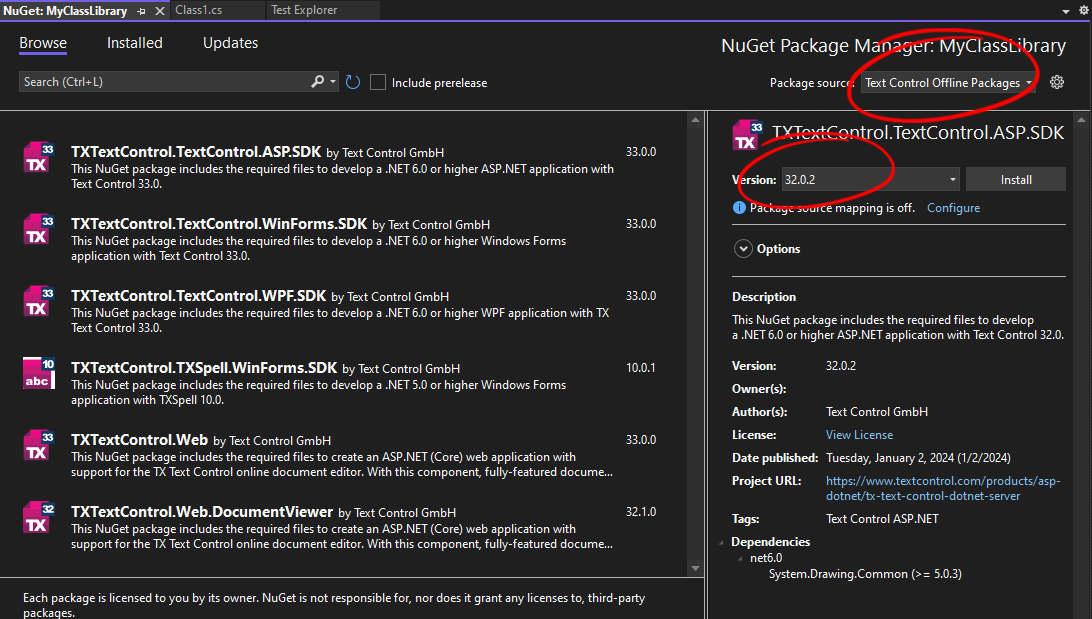Image resolution: width=1092 pixels, height=619 pixels.
Task: Open the window options gear icon
Action: [x=1084, y=10]
